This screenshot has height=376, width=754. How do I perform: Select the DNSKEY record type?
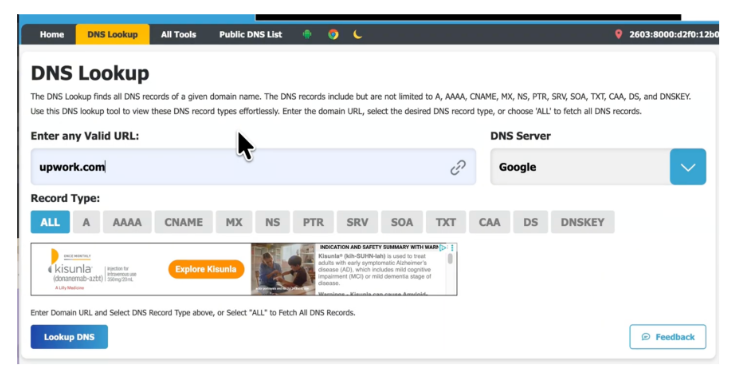(582, 222)
